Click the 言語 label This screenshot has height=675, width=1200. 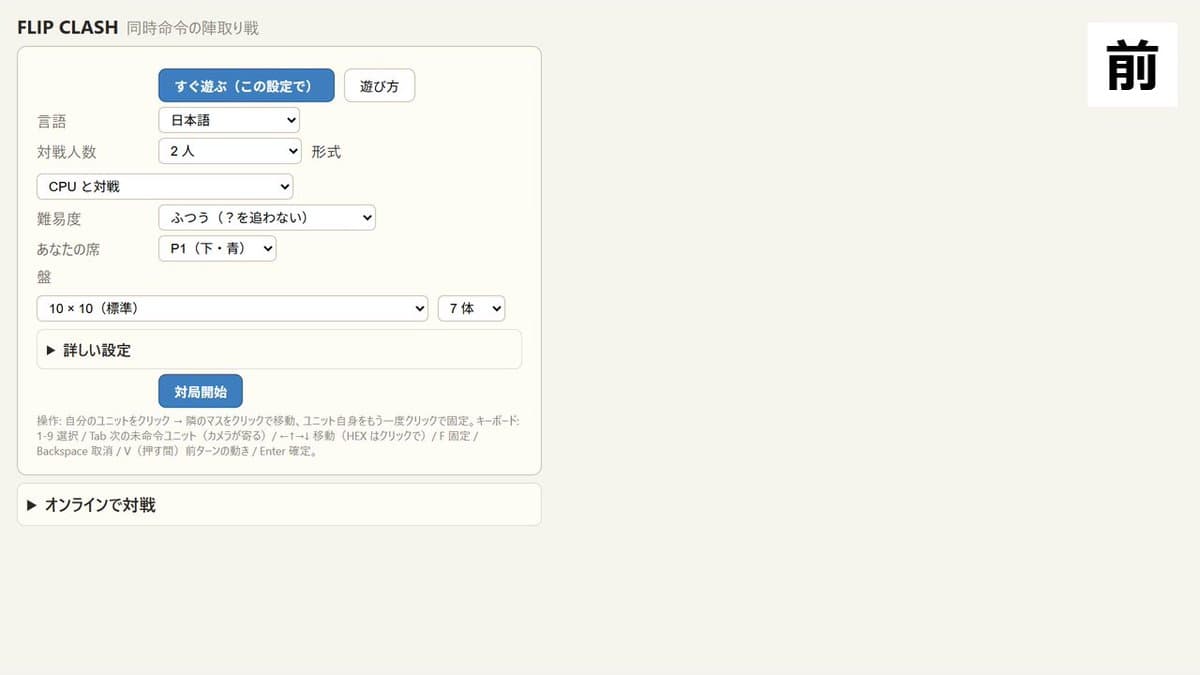(51, 121)
